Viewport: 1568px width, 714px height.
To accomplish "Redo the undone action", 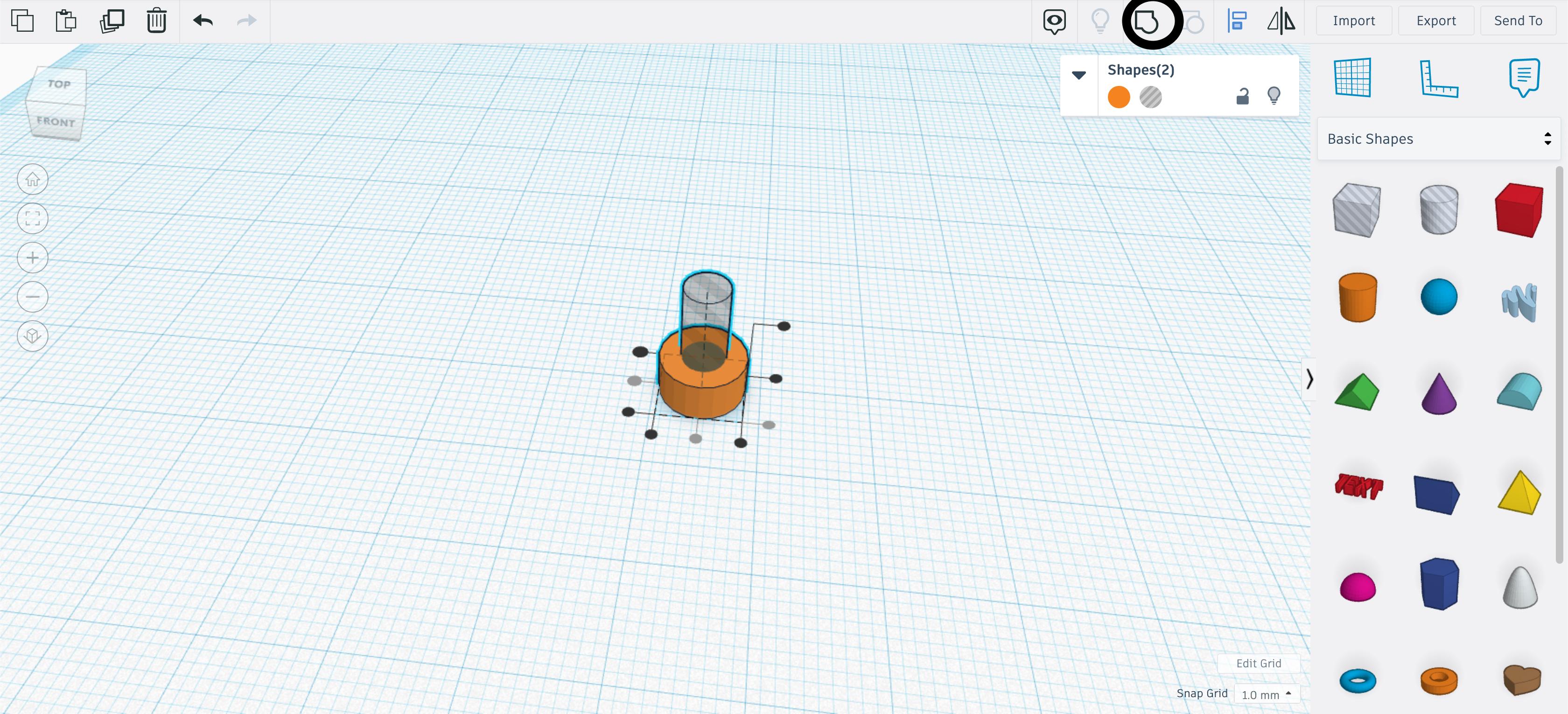I will 246,21.
